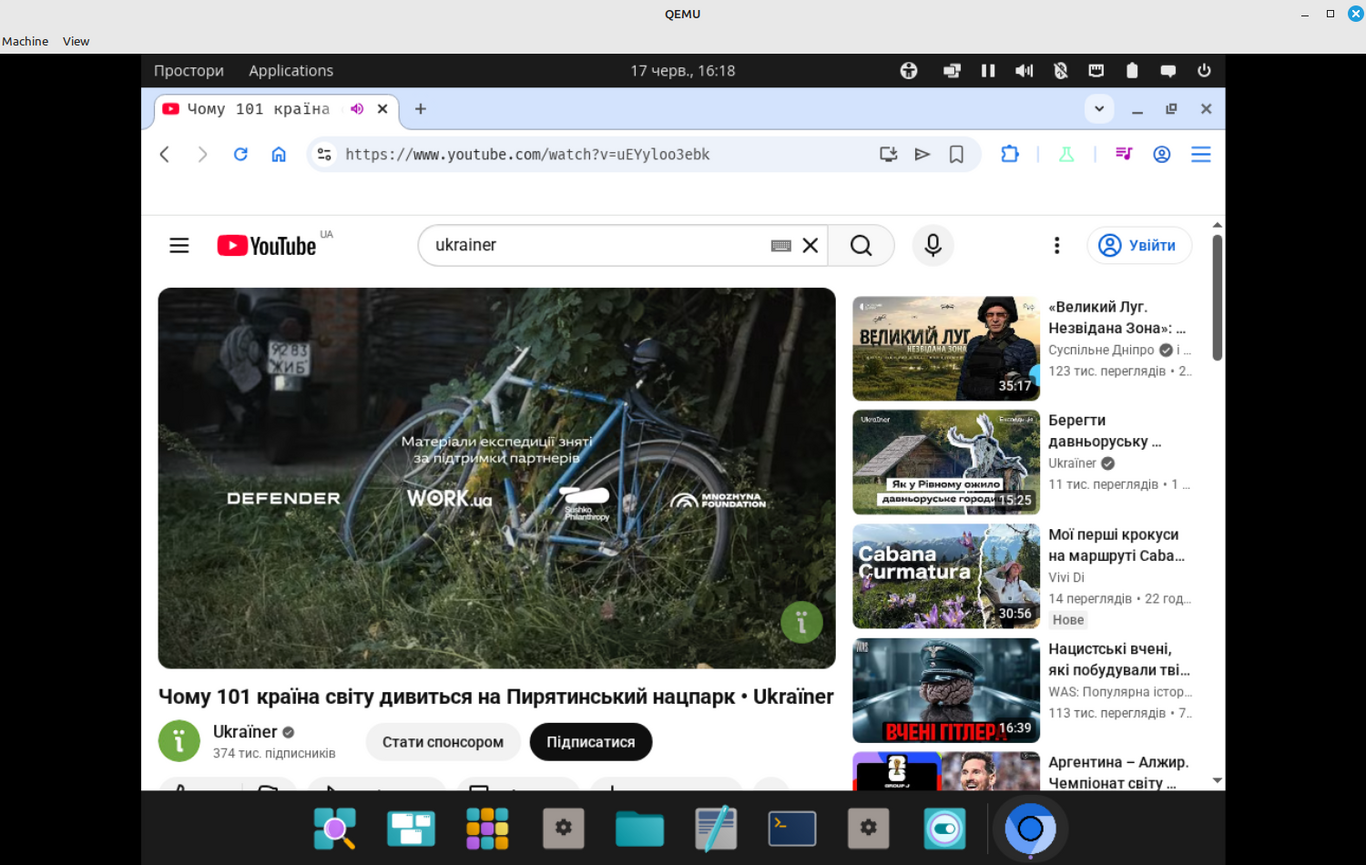Open the browser home page
The height and width of the screenshot is (865, 1366).
(279, 154)
